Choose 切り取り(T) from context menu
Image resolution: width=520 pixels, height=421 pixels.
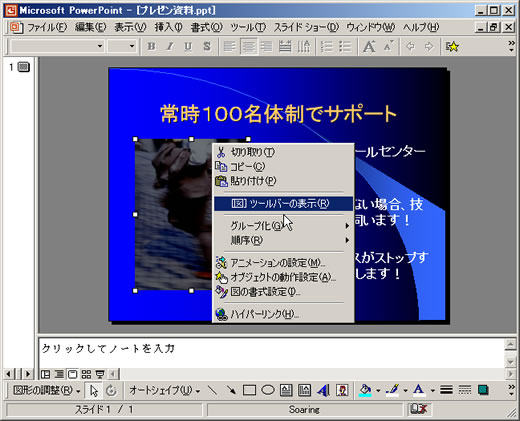tap(283, 152)
